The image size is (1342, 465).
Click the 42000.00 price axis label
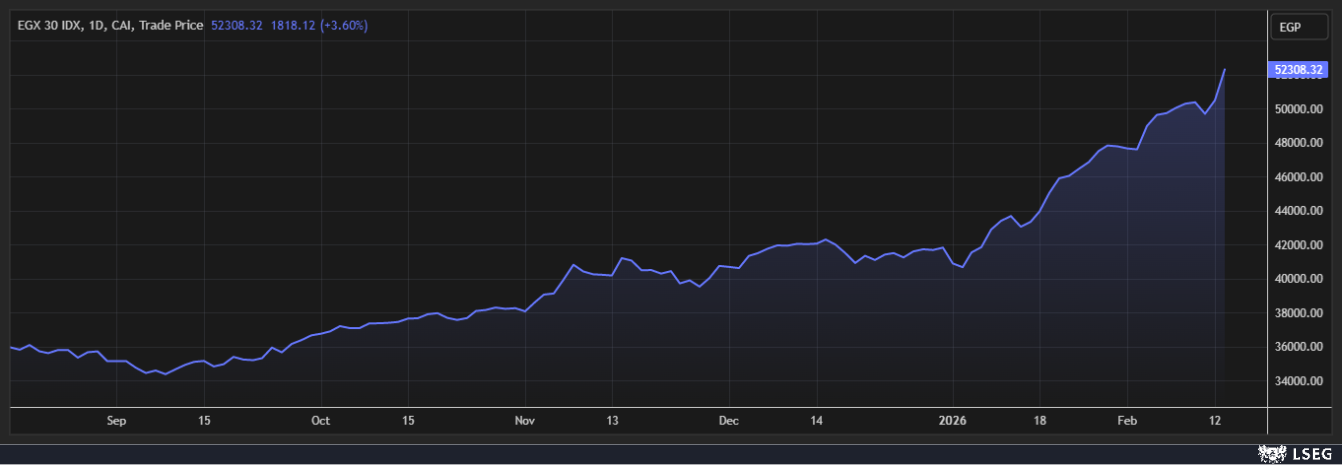pos(1297,245)
